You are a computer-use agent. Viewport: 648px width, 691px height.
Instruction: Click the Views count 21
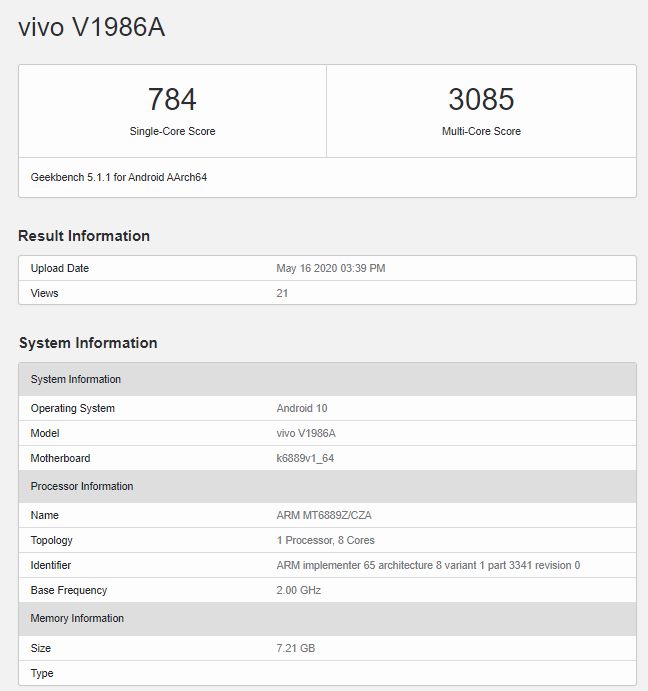[282, 293]
